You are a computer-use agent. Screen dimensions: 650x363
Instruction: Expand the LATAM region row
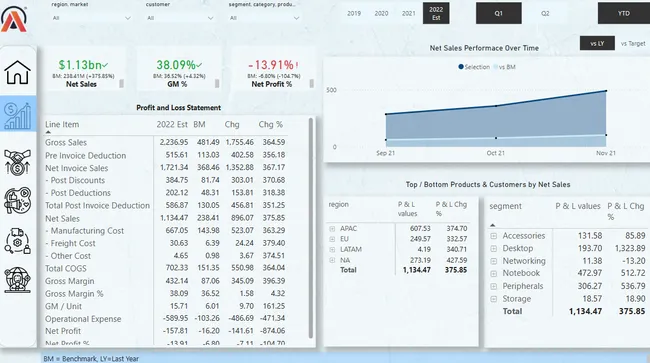point(332,249)
